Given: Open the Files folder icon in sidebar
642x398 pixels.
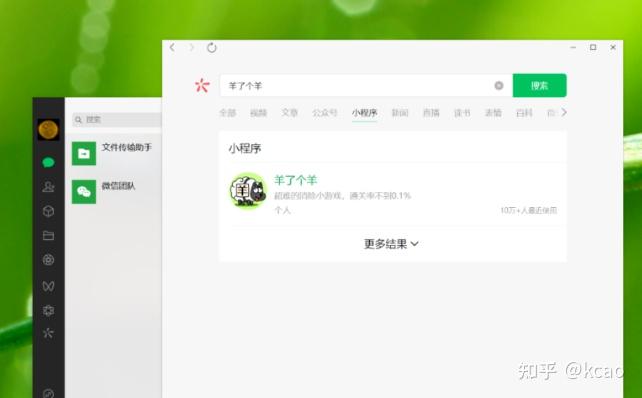Looking at the screenshot, I should pos(48,235).
